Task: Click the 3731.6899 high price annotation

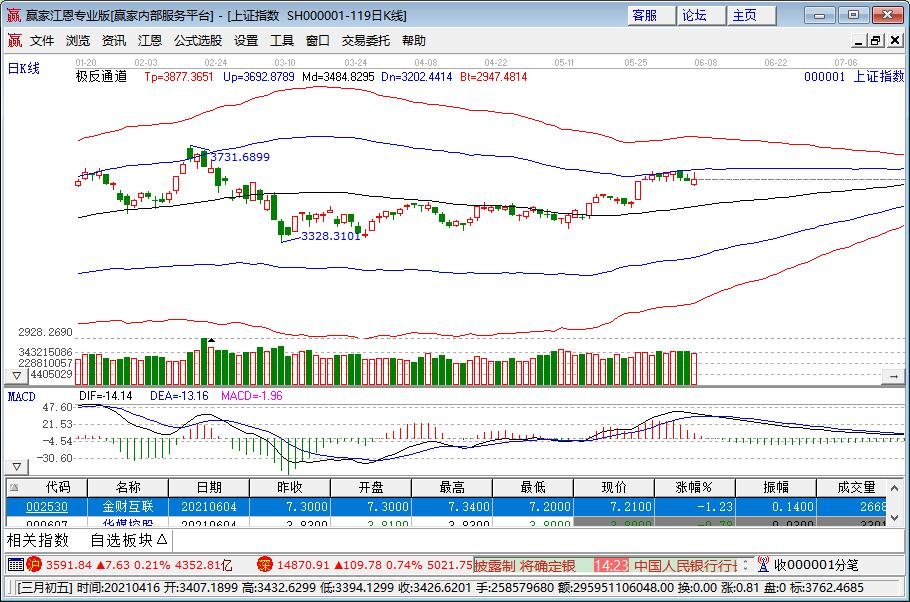Action: click(x=240, y=157)
